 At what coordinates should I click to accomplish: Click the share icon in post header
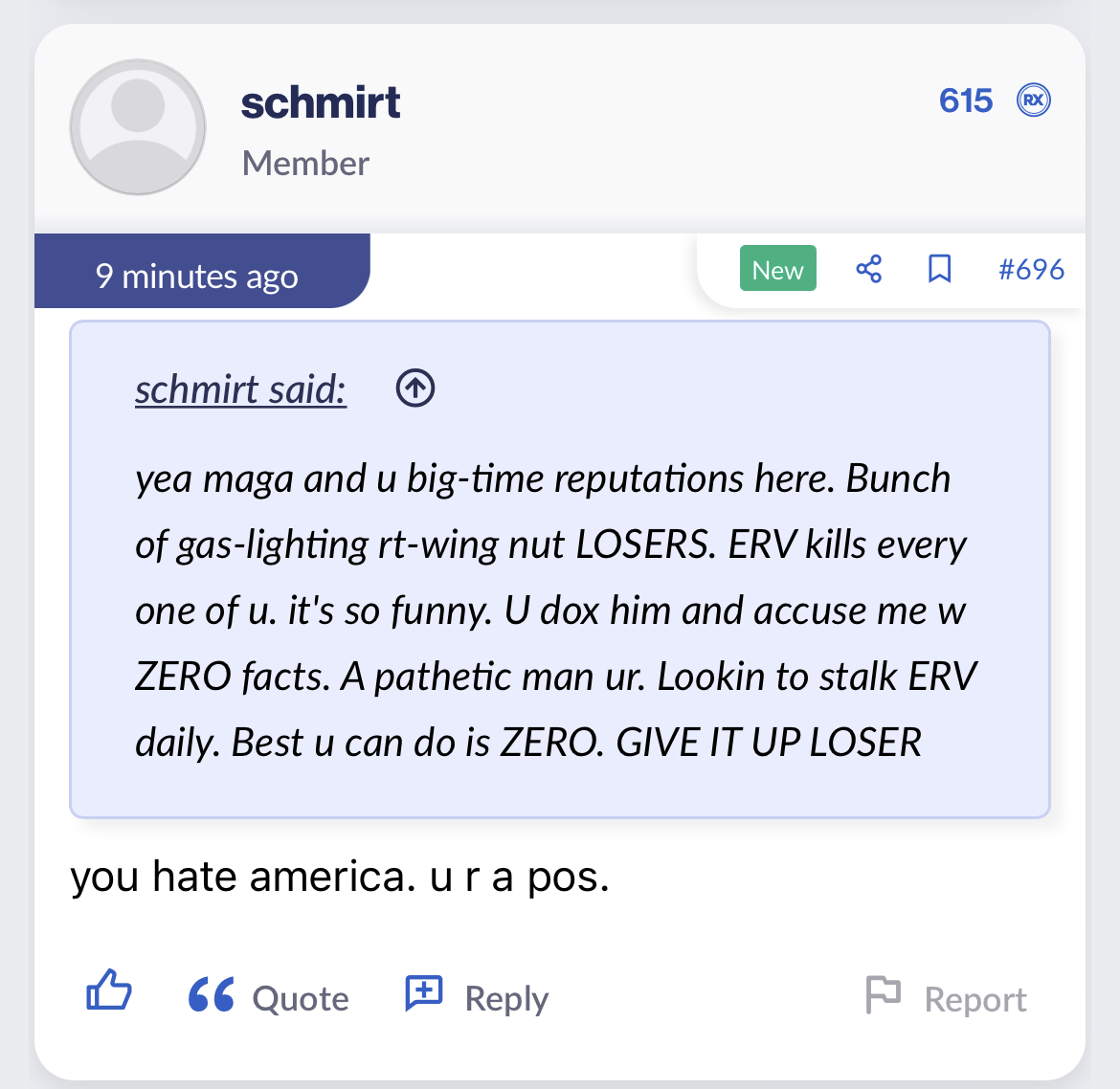click(868, 269)
